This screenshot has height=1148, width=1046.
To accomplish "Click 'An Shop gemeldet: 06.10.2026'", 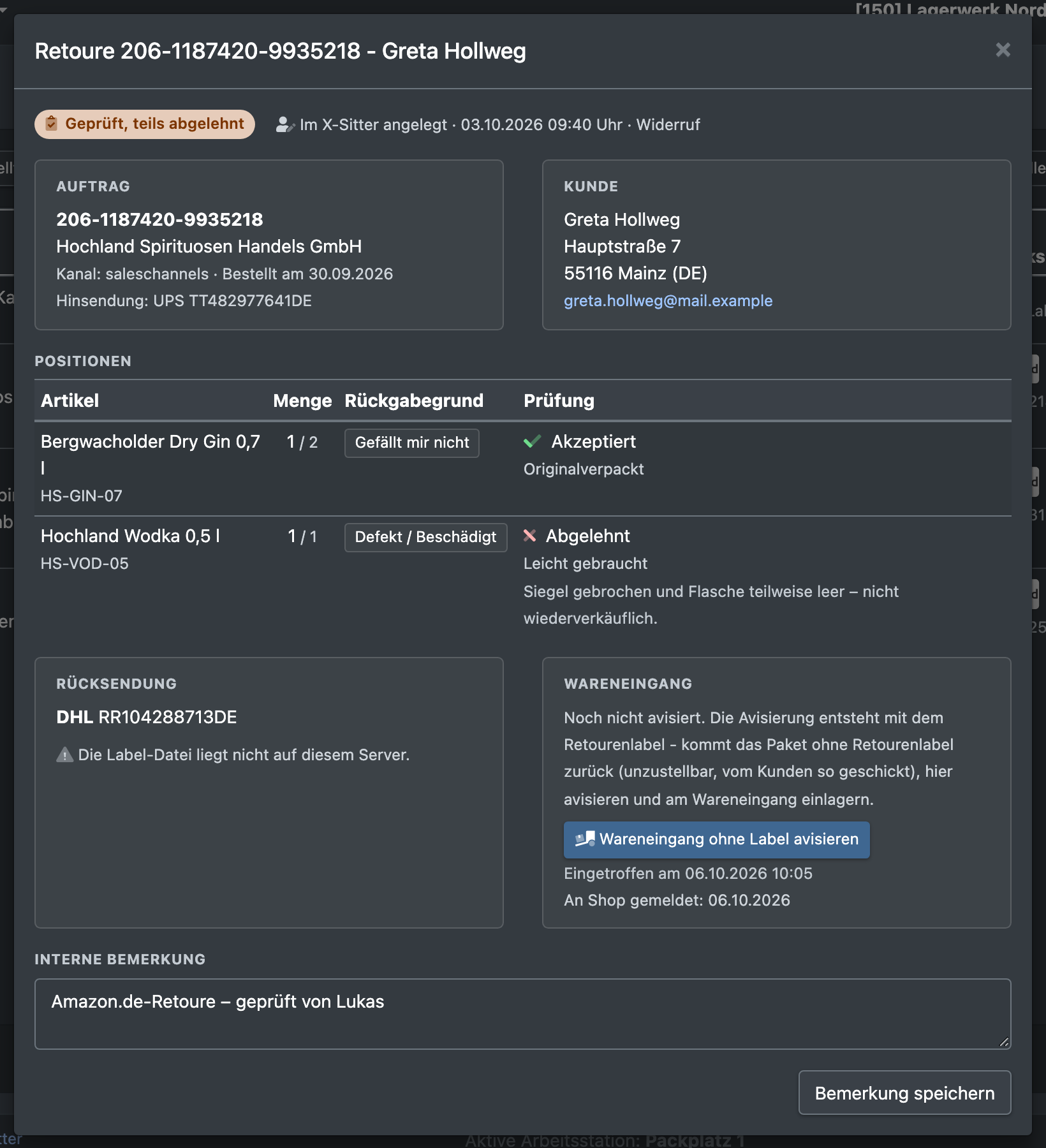I will 677,901.
